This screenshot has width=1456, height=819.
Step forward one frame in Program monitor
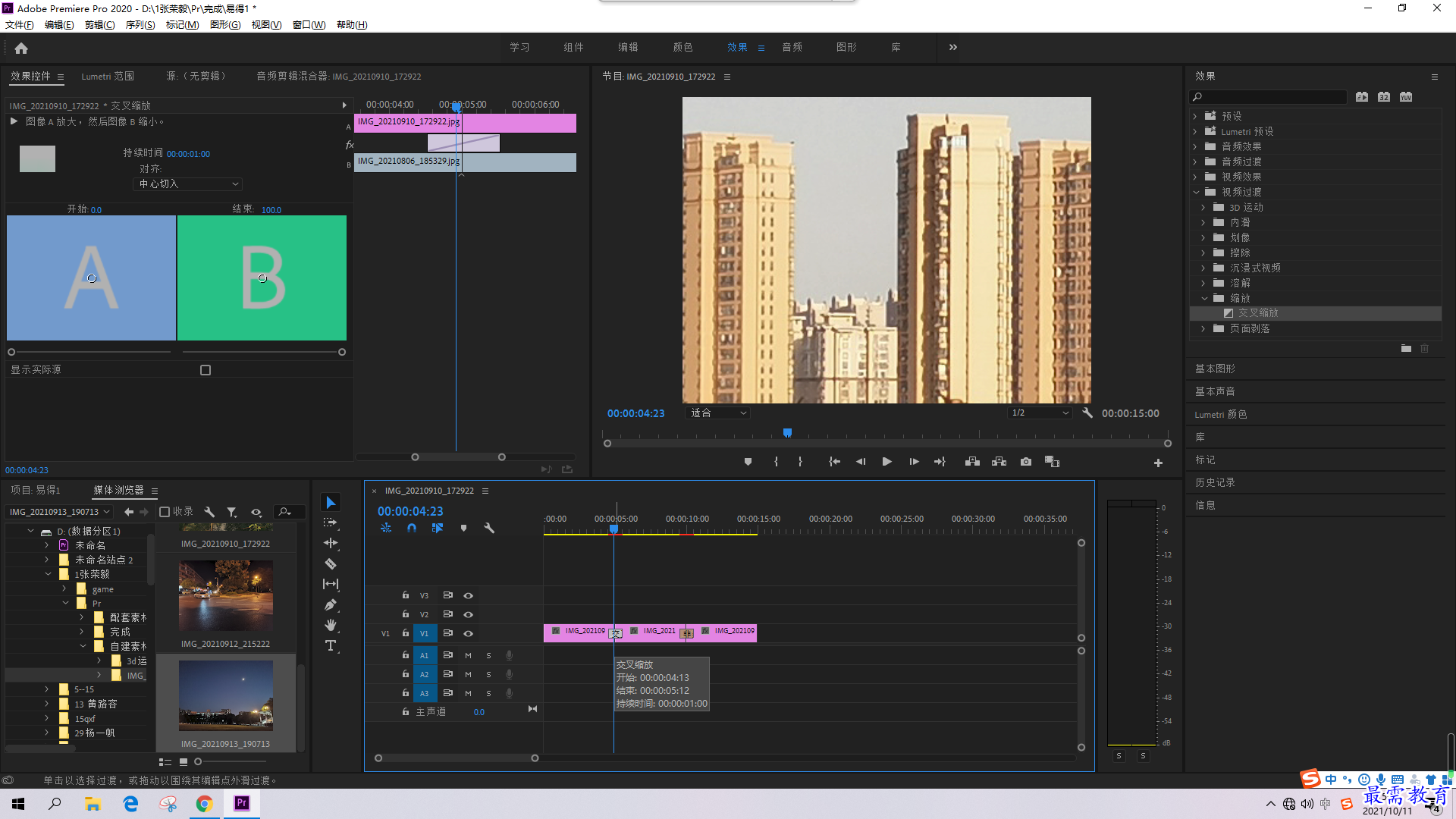pyautogui.click(x=914, y=462)
